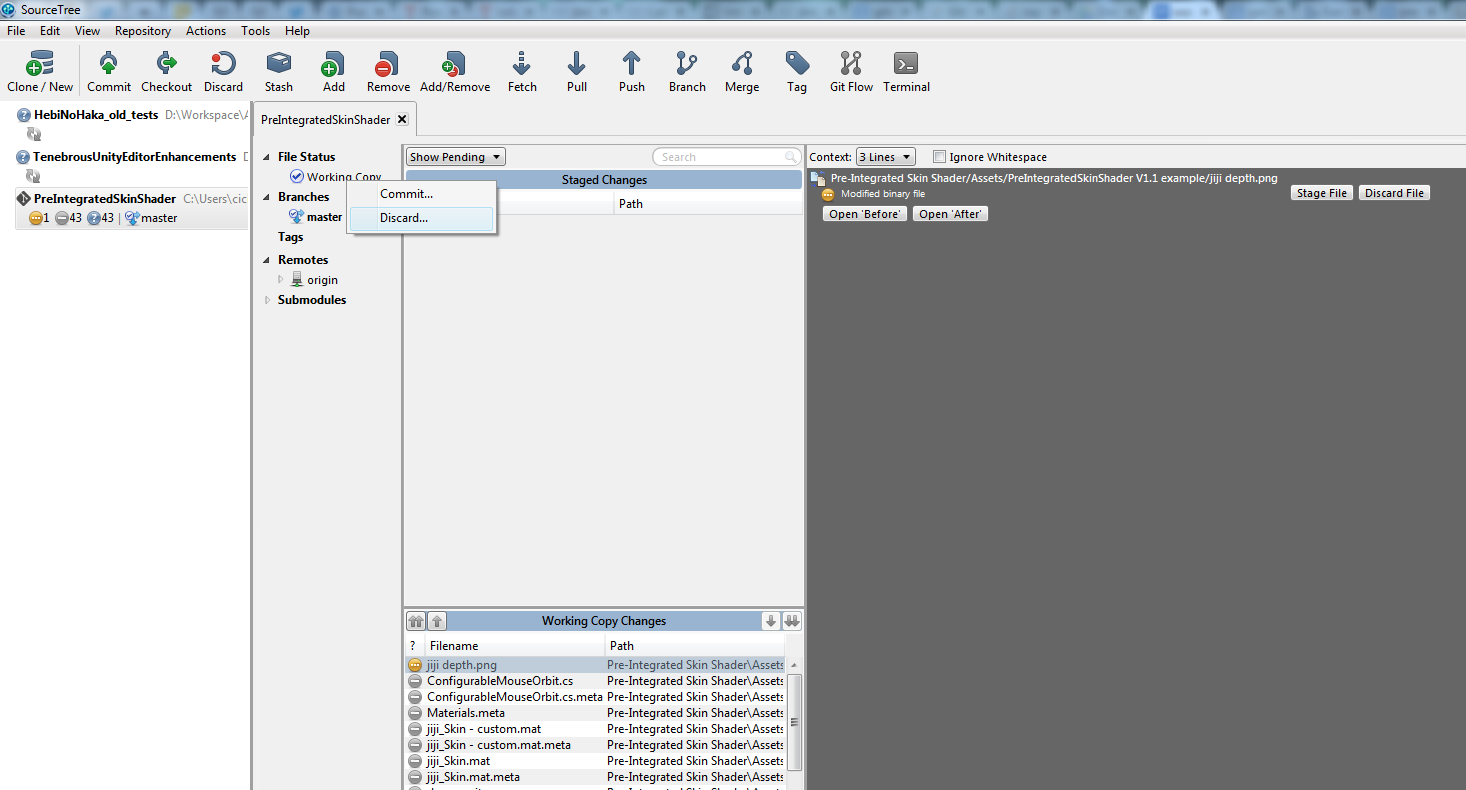This screenshot has height=790, width=1466.
Task: Click the Open 'Before' button
Action: point(865,214)
